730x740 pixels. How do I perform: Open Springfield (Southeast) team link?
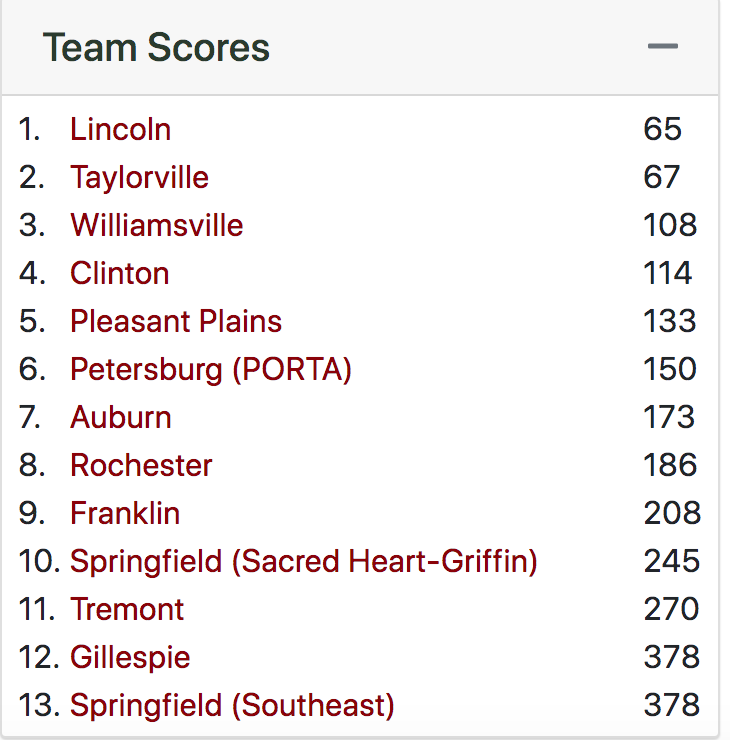(232, 706)
